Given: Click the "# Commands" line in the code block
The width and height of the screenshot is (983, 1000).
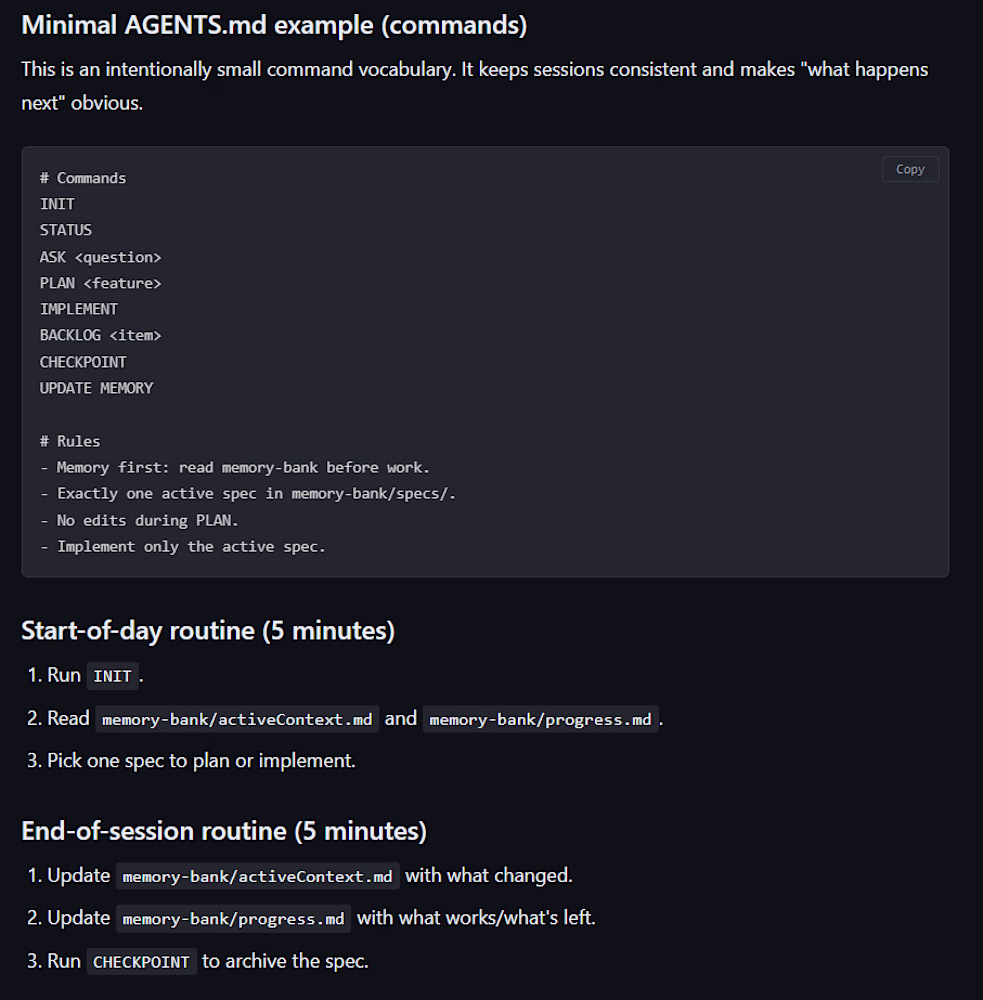Looking at the screenshot, I should click(x=83, y=178).
